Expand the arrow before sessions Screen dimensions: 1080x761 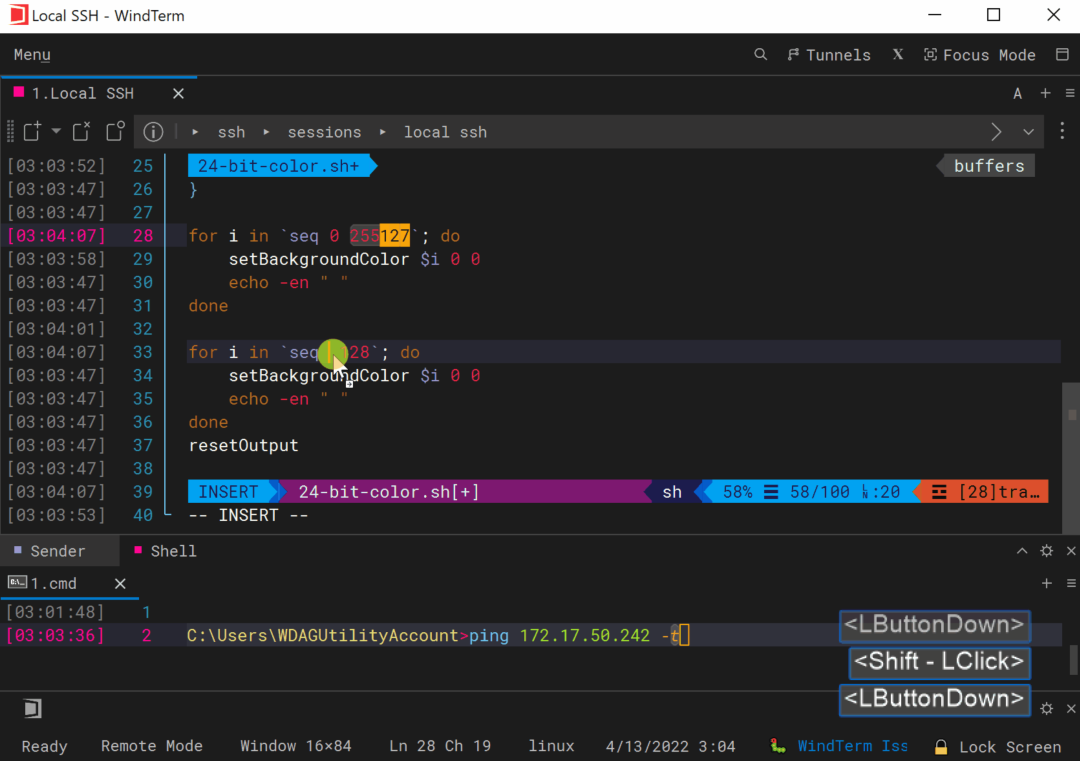tap(267, 132)
